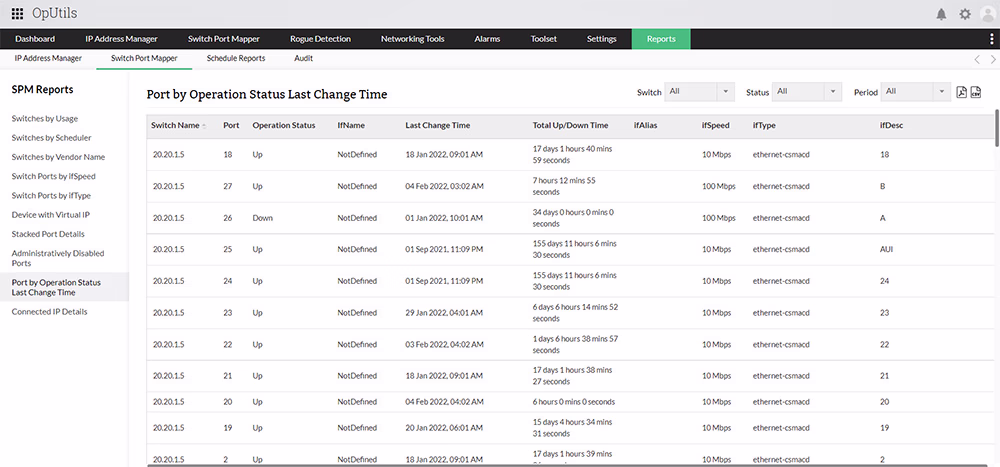The height and width of the screenshot is (467, 1000).
Task: Open the three-dot more options menu
Action: (991, 39)
